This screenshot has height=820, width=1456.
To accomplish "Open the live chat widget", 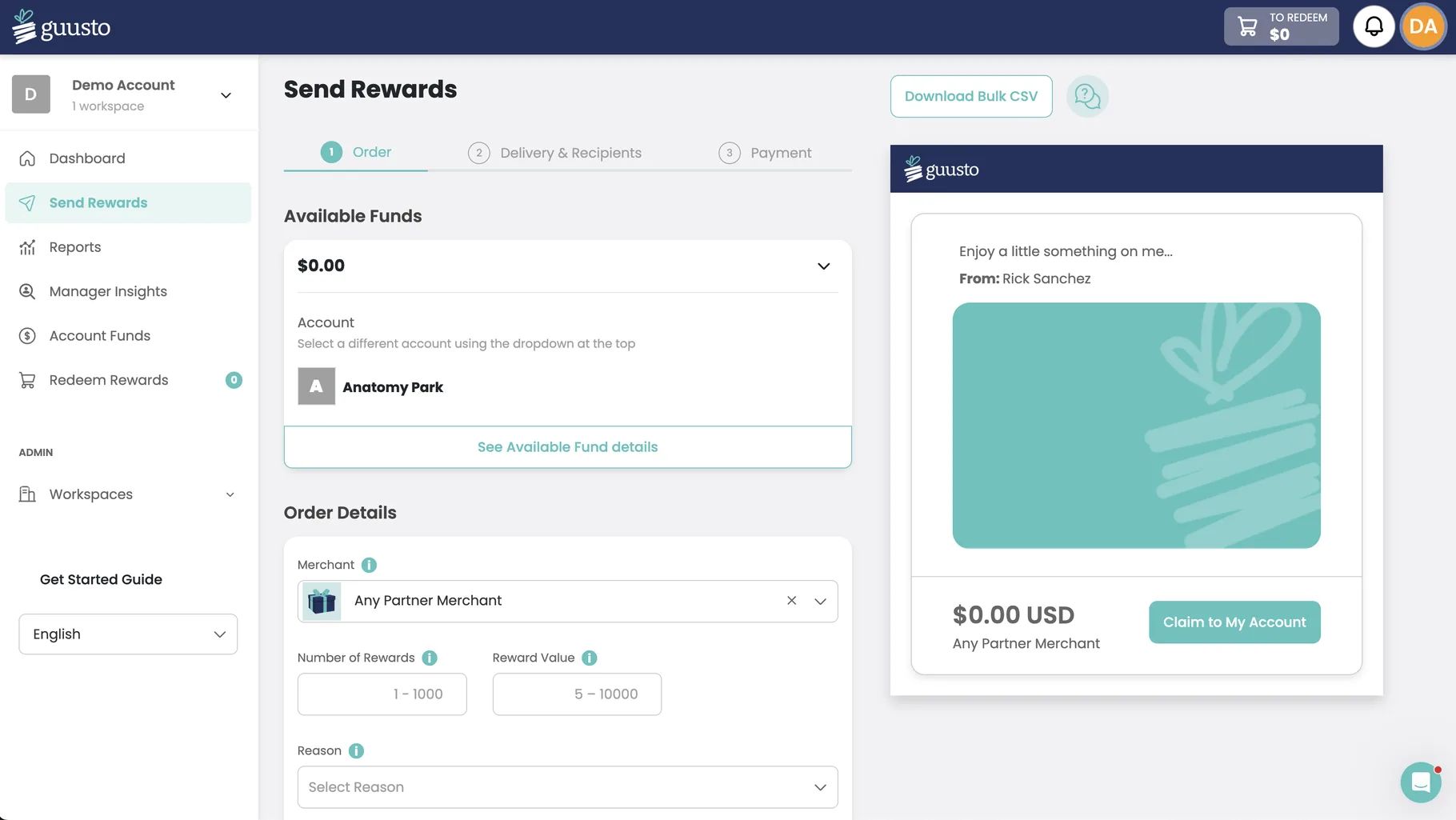I will tap(1421, 782).
